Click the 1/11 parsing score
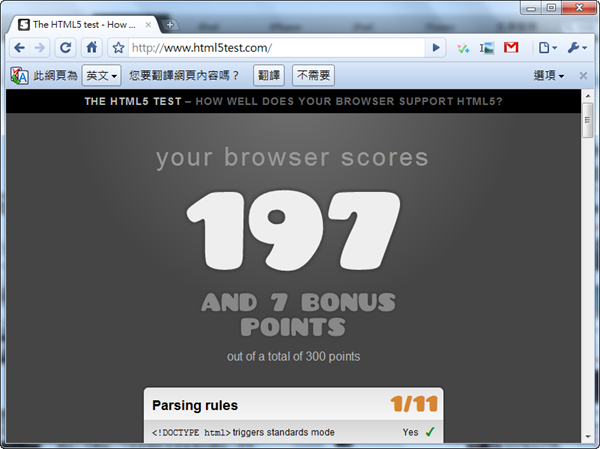The width and height of the screenshot is (600, 449). point(414,404)
